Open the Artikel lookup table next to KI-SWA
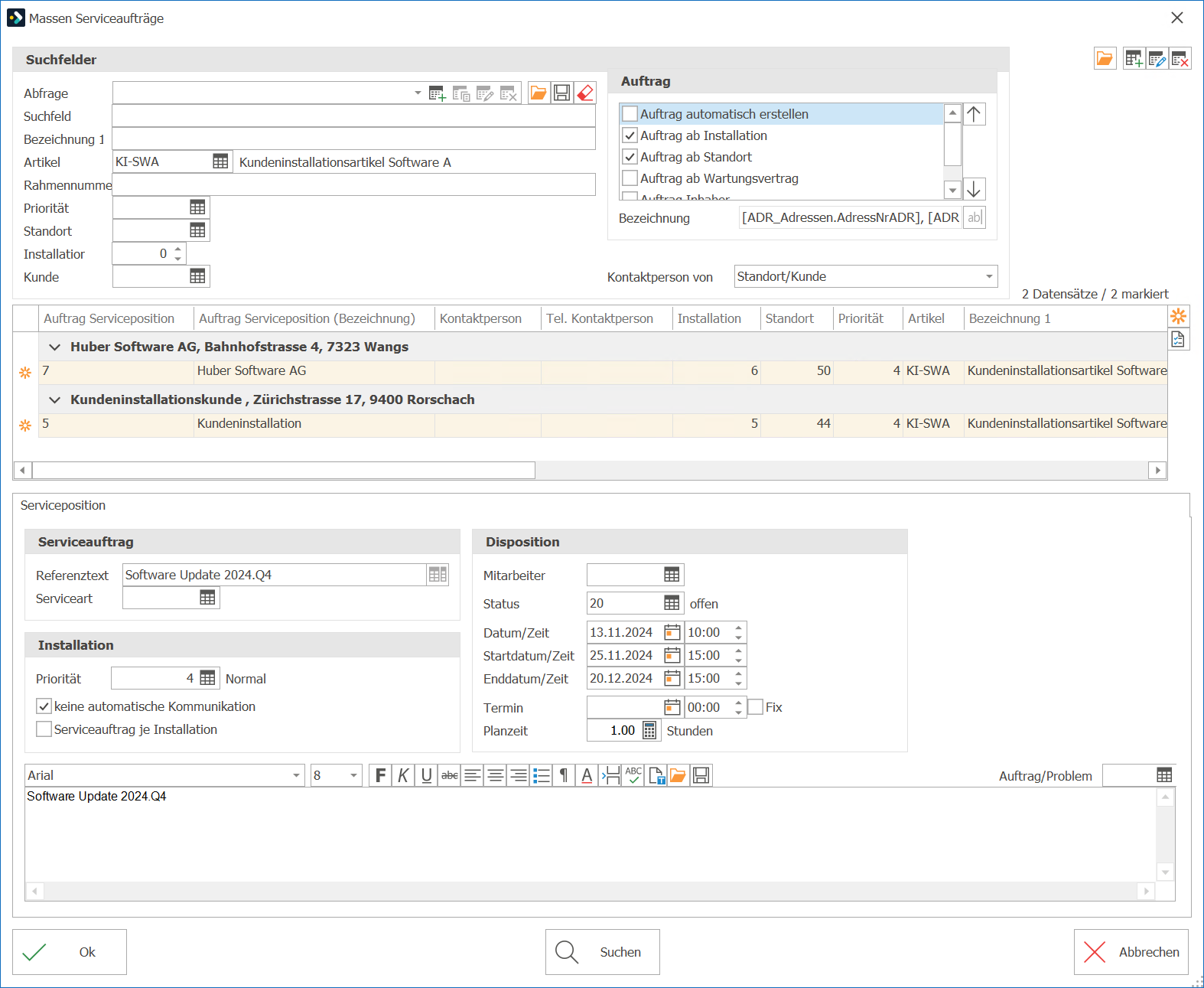 coord(220,161)
